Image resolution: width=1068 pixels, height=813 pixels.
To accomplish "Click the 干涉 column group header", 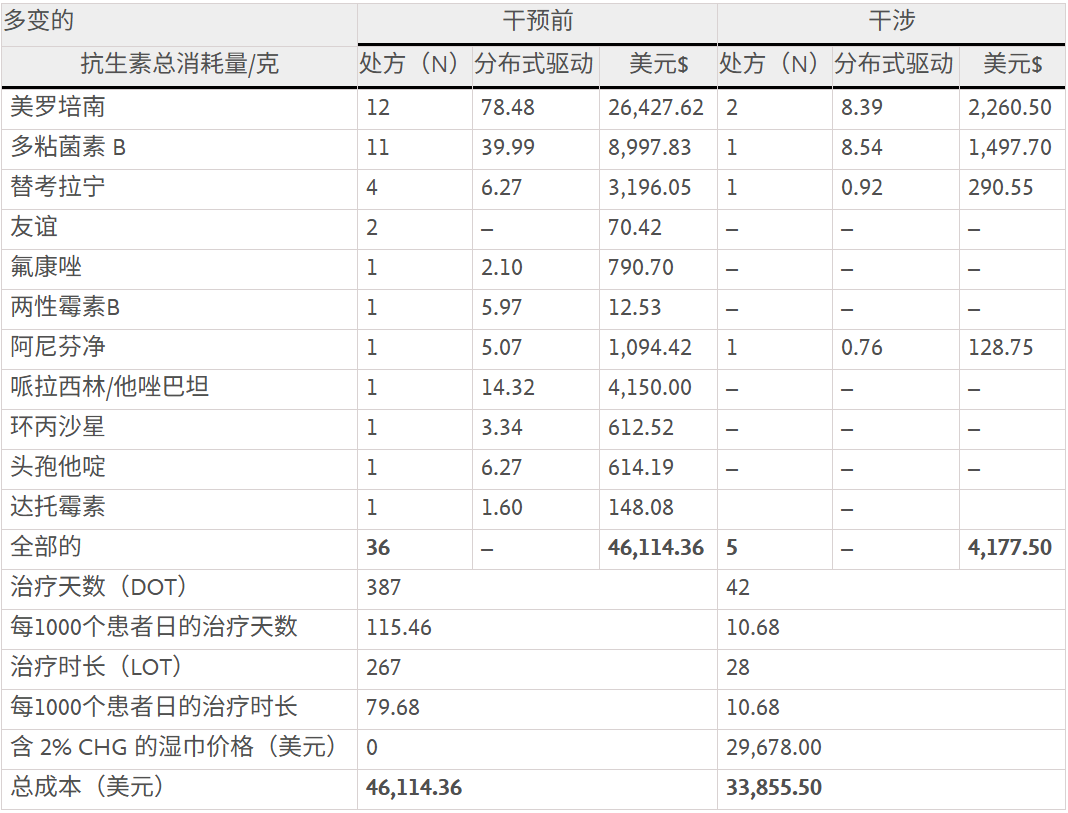I will pyautogui.click(x=891, y=22).
